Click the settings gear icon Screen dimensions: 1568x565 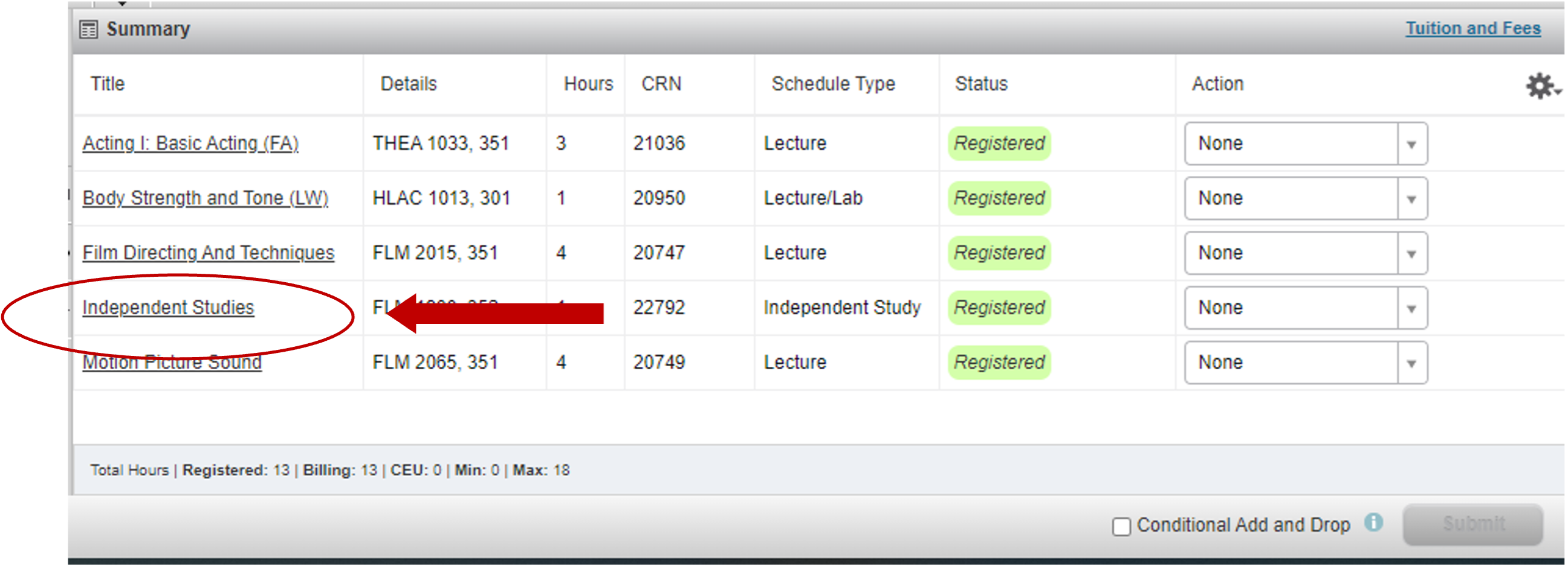point(1540,86)
